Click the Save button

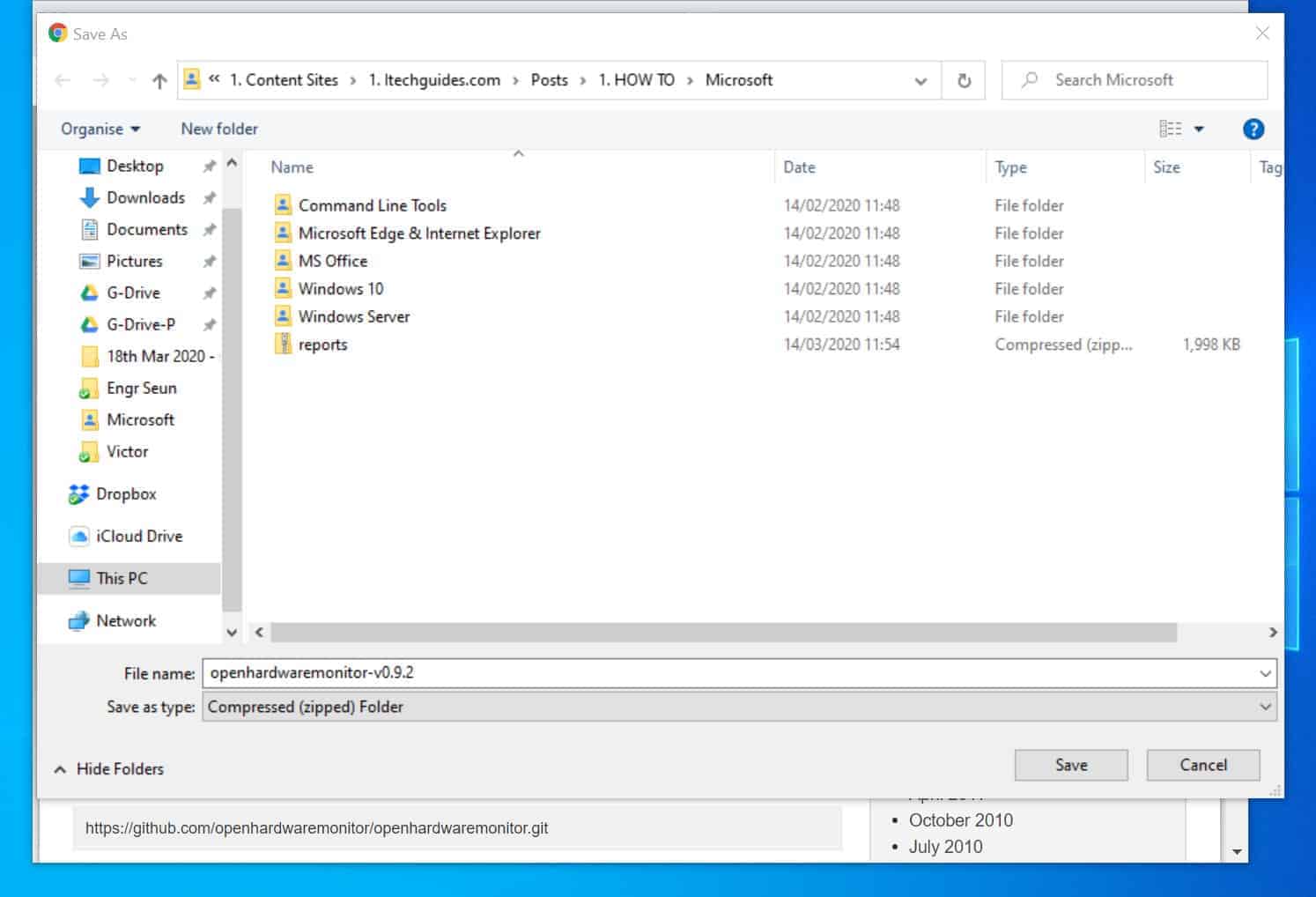[1070, 765]
